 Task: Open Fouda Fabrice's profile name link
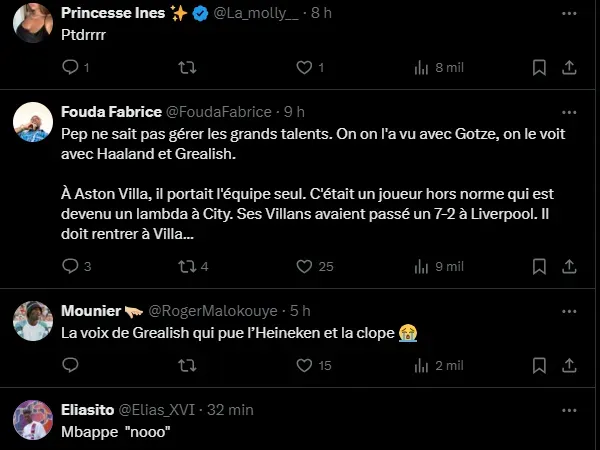tap(106, 111)
